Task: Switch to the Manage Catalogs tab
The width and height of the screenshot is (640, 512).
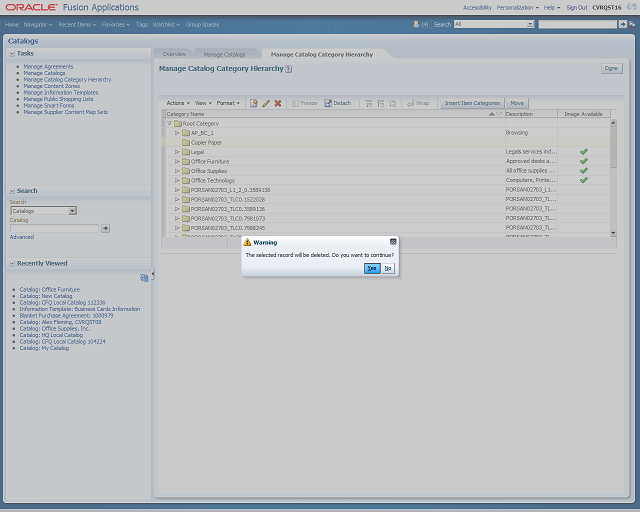Action: tap(224, 54)
